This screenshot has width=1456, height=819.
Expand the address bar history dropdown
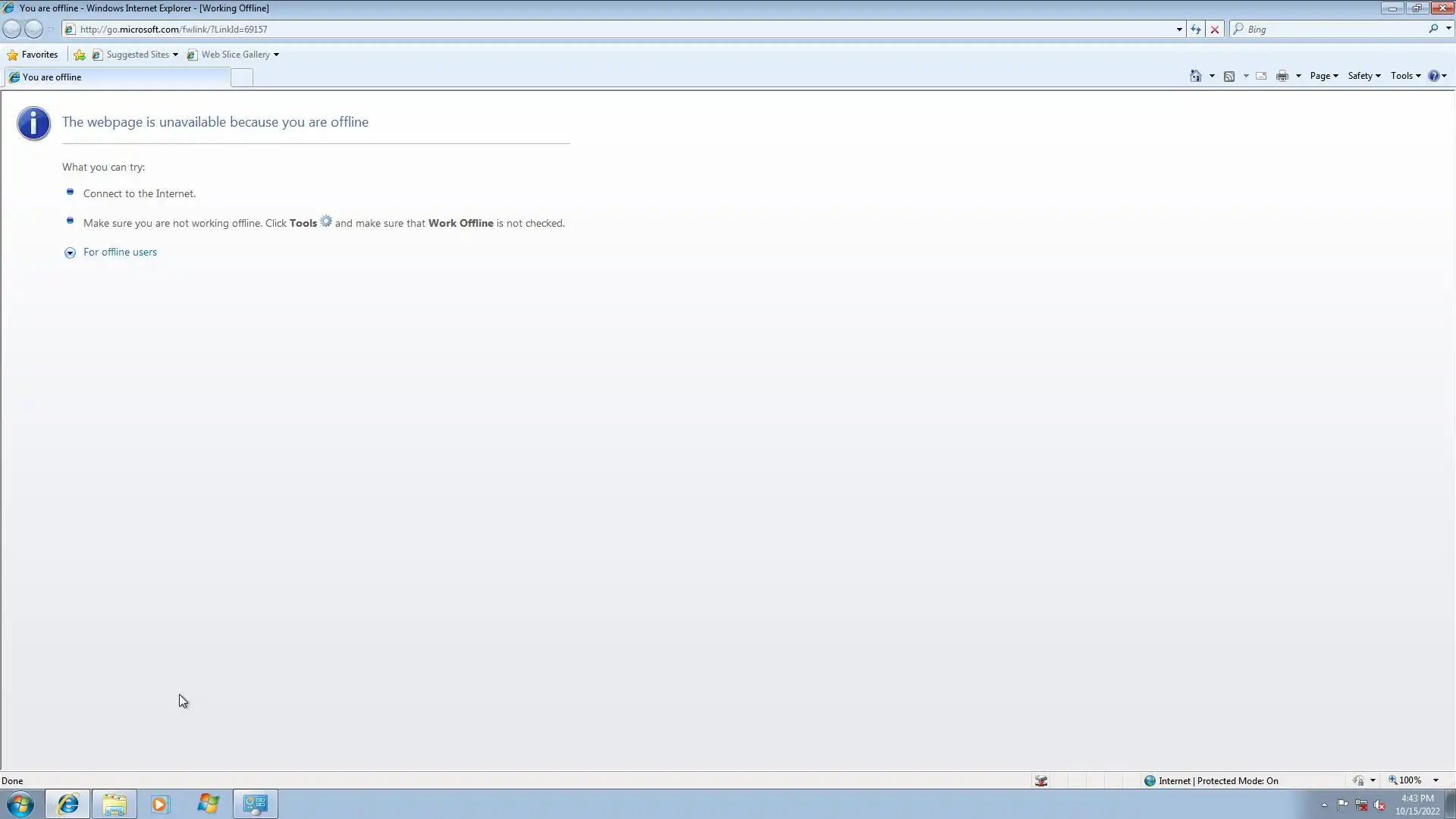1179,30
